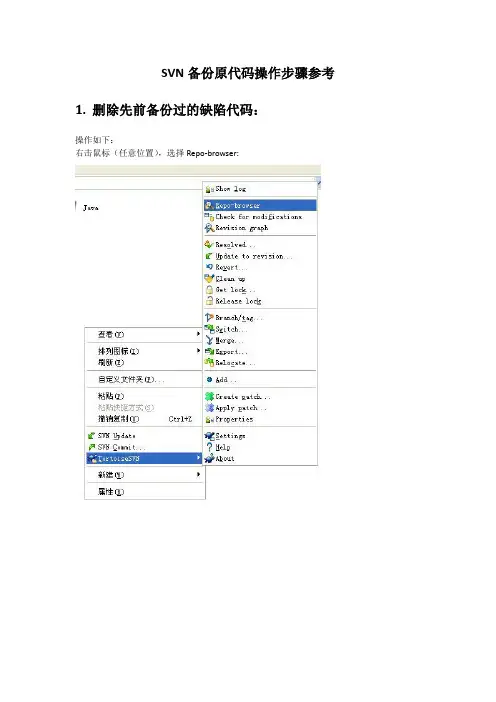
Task: Click the SVN Update icon
Action: [x=92, y=436]
